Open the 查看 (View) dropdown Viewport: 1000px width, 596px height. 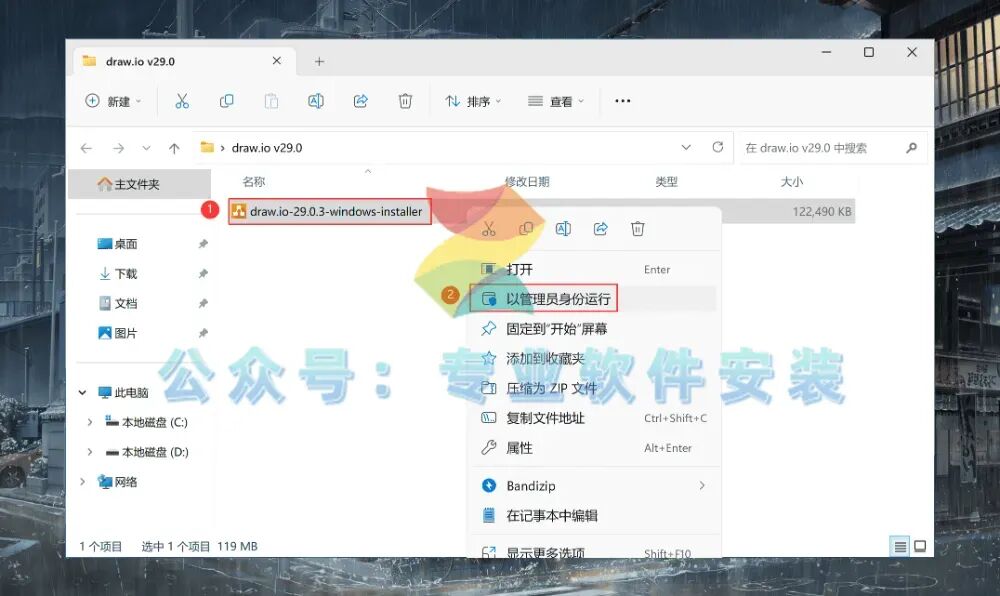coord(556,101)
